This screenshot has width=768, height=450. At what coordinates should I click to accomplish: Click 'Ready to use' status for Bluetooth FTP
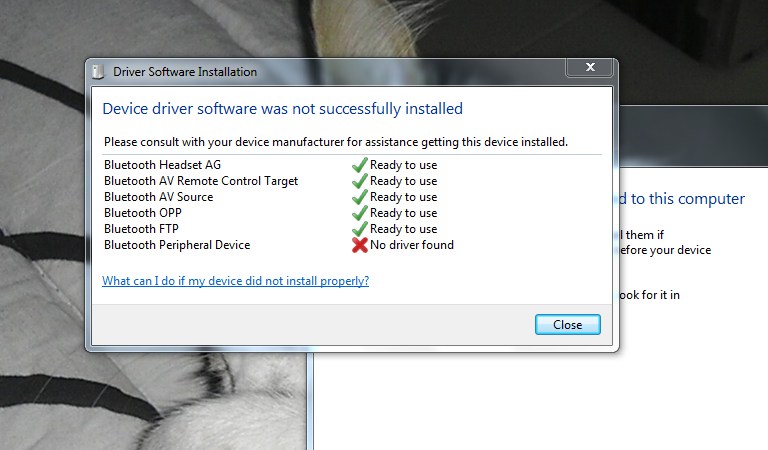click(x=404, y=229)
